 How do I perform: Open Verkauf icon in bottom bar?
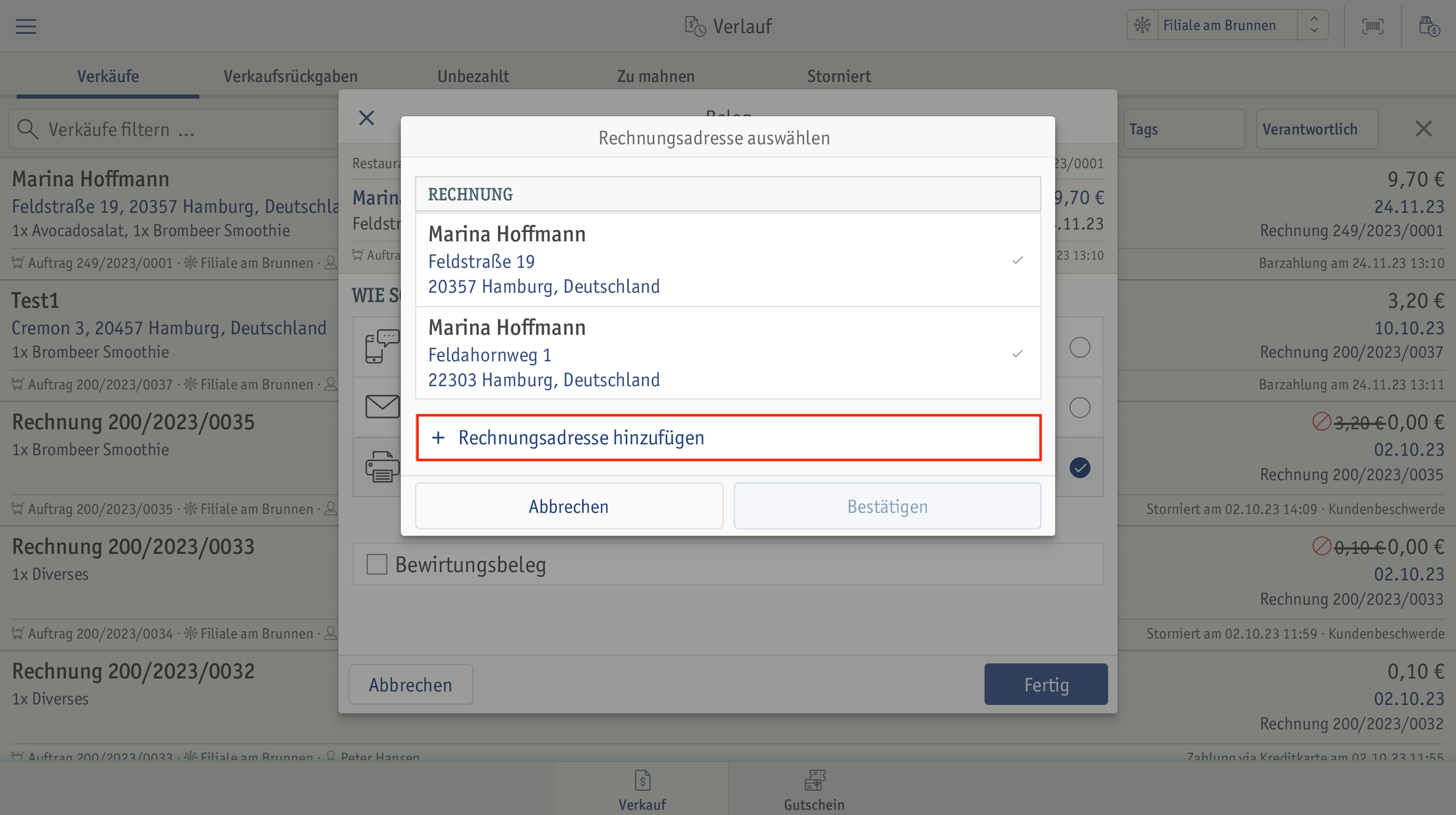pos(642,790)
